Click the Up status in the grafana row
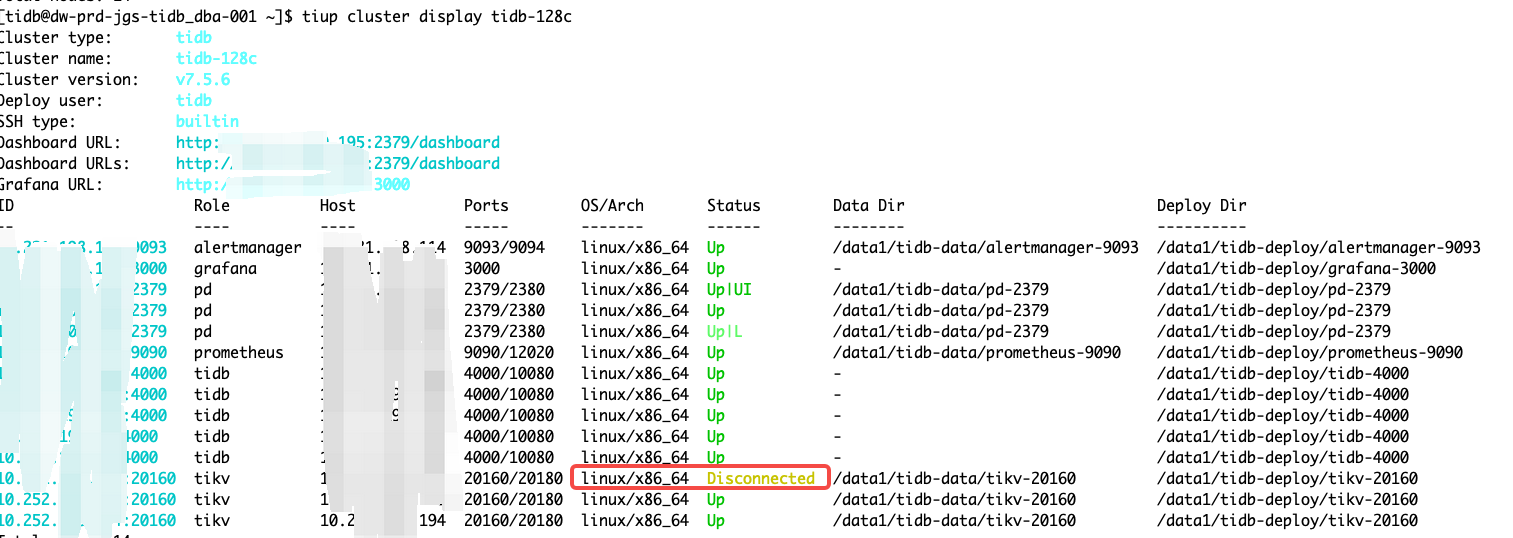Image resolution: width=1513 pixels, height=538 pixels. point(716,268)
